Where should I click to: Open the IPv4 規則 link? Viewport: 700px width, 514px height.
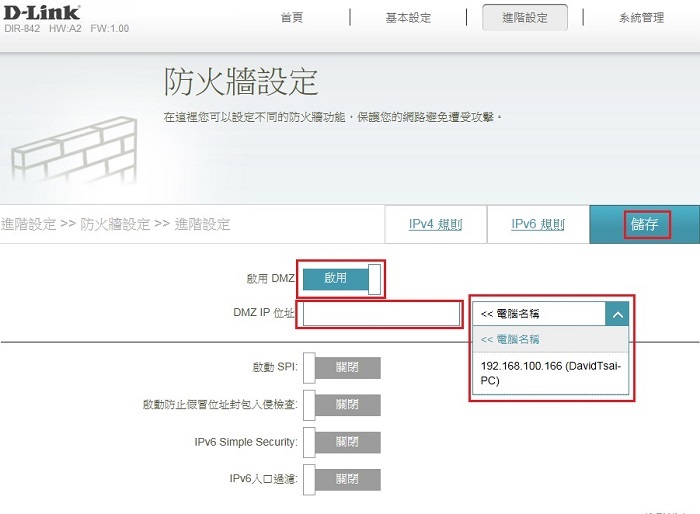tap(435, 225)
